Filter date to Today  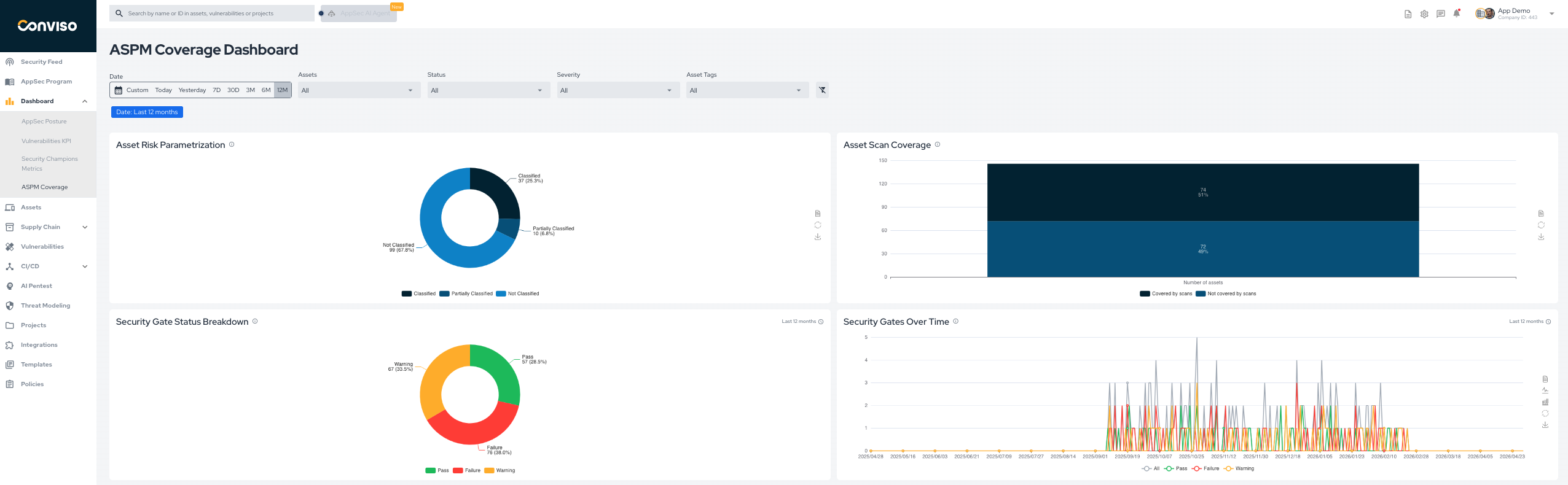pyautogui.click(x=163, y=90)
